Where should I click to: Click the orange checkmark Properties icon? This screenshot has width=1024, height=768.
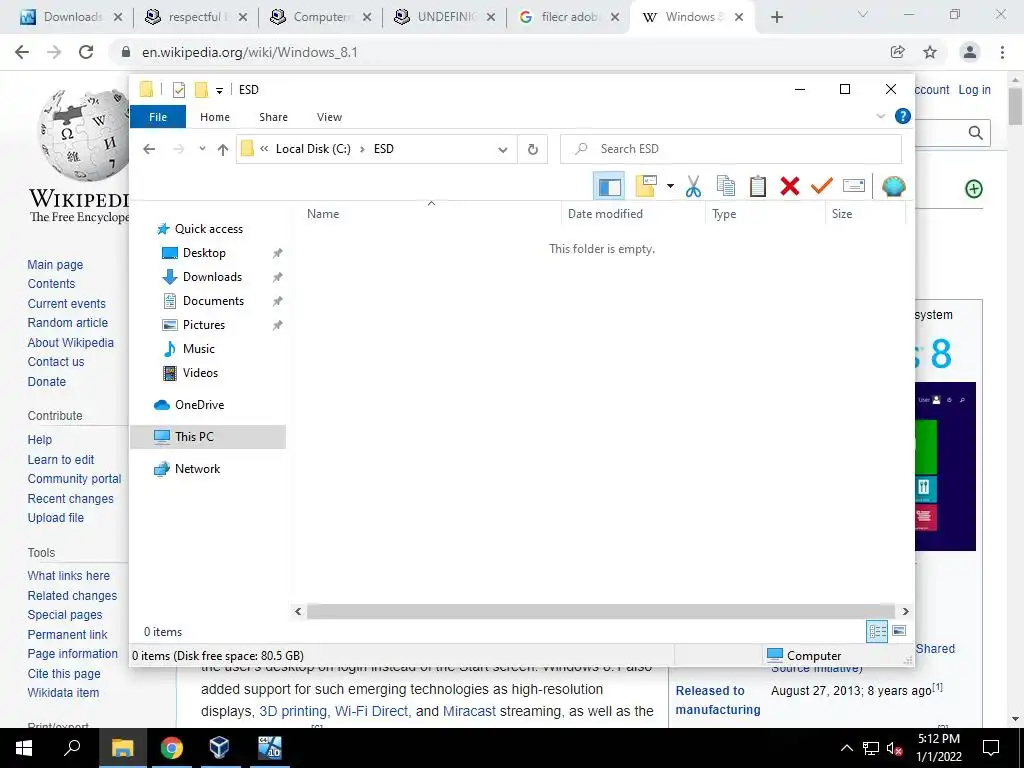[x=822, y=186]
